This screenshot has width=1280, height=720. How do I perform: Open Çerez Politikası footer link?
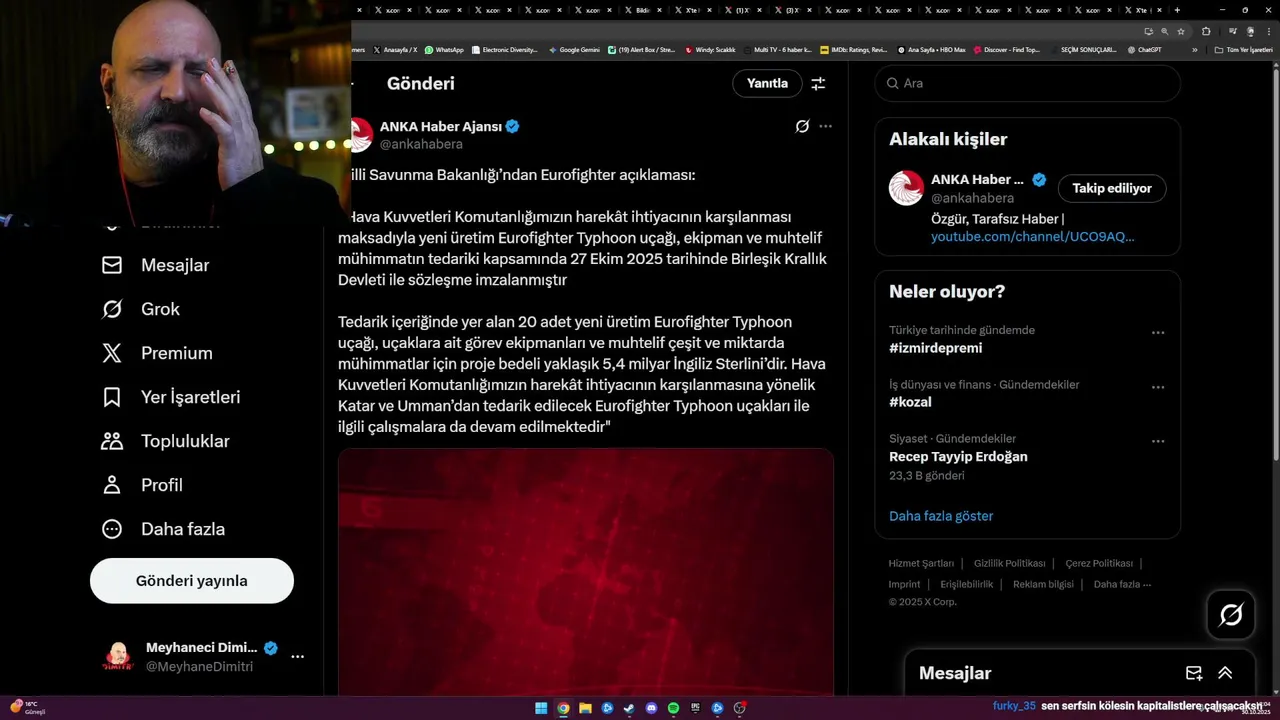pyautogui.click(x=1099, y=563)
